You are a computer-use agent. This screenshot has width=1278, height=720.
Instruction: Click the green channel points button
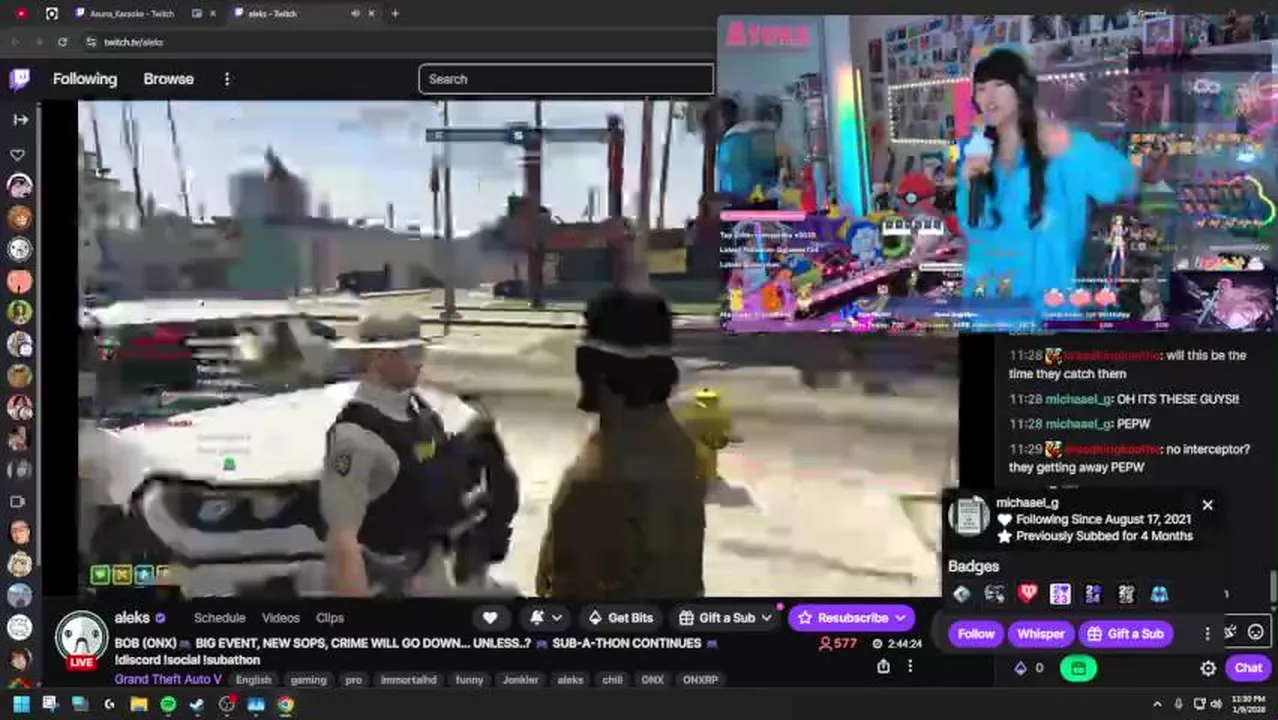1078,668
